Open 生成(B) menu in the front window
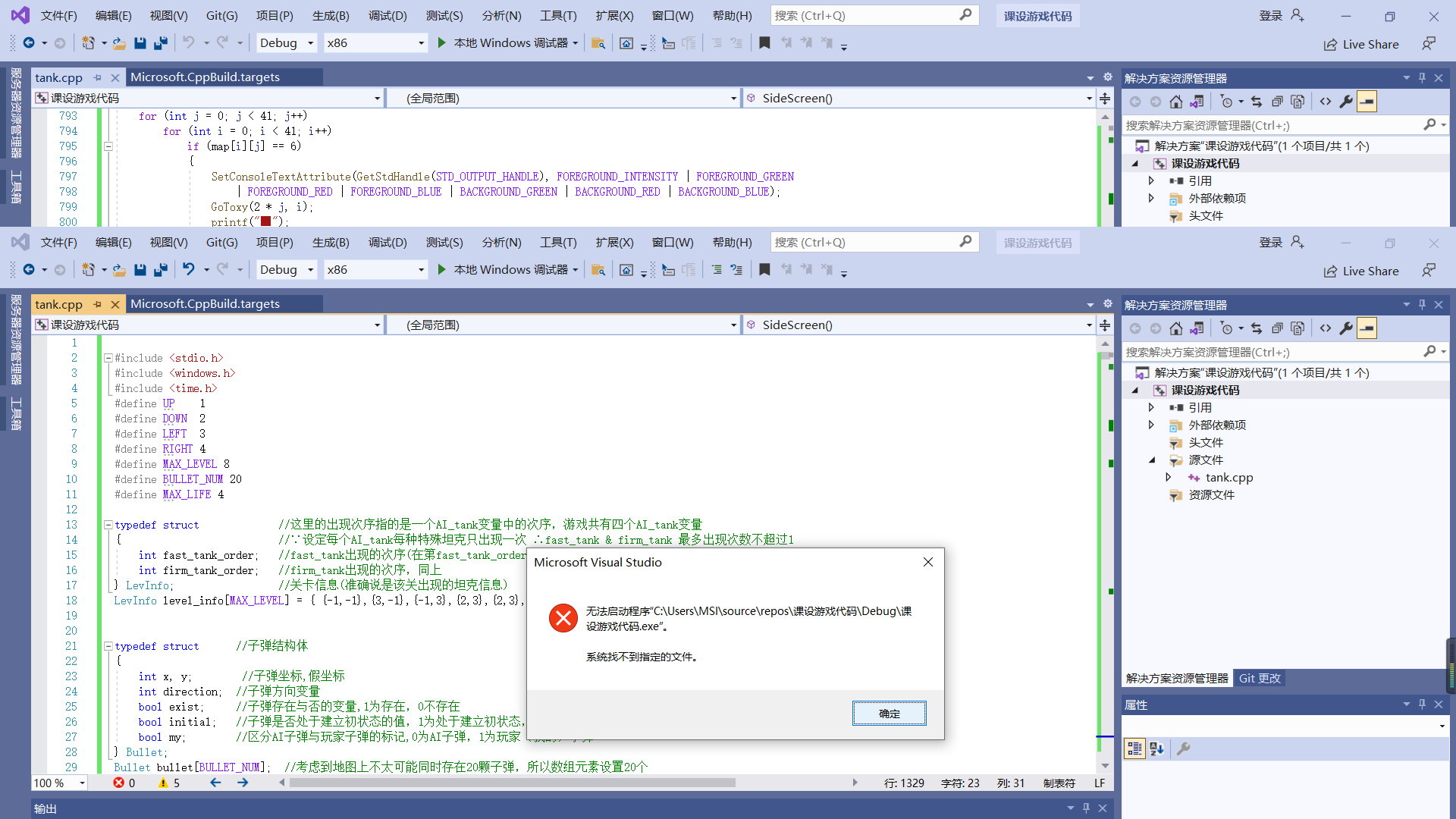 [x=331, y=243]
